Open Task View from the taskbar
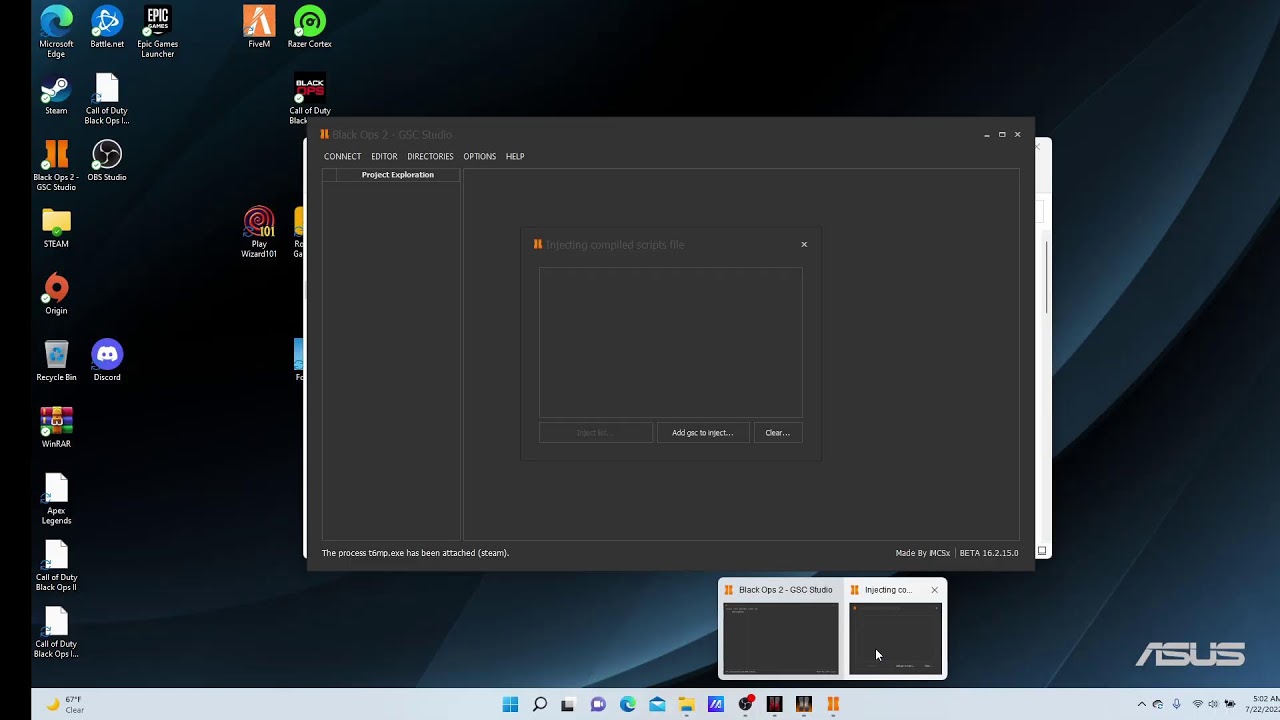The image size is (1280, 720). tap(568, 704)
